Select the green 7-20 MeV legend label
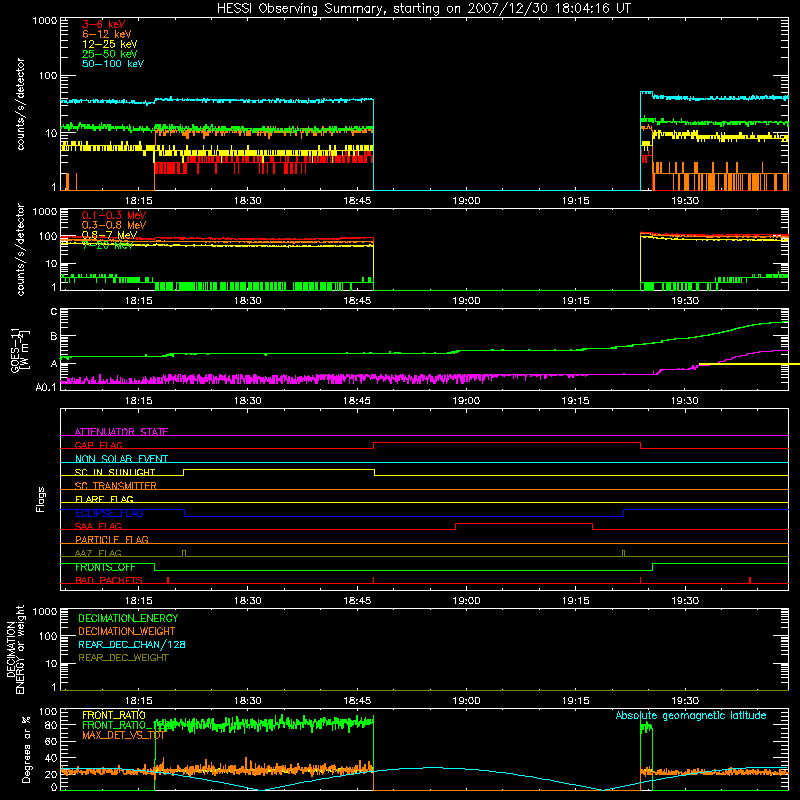This screenshot has height=800, width=800. click(108, 245)
